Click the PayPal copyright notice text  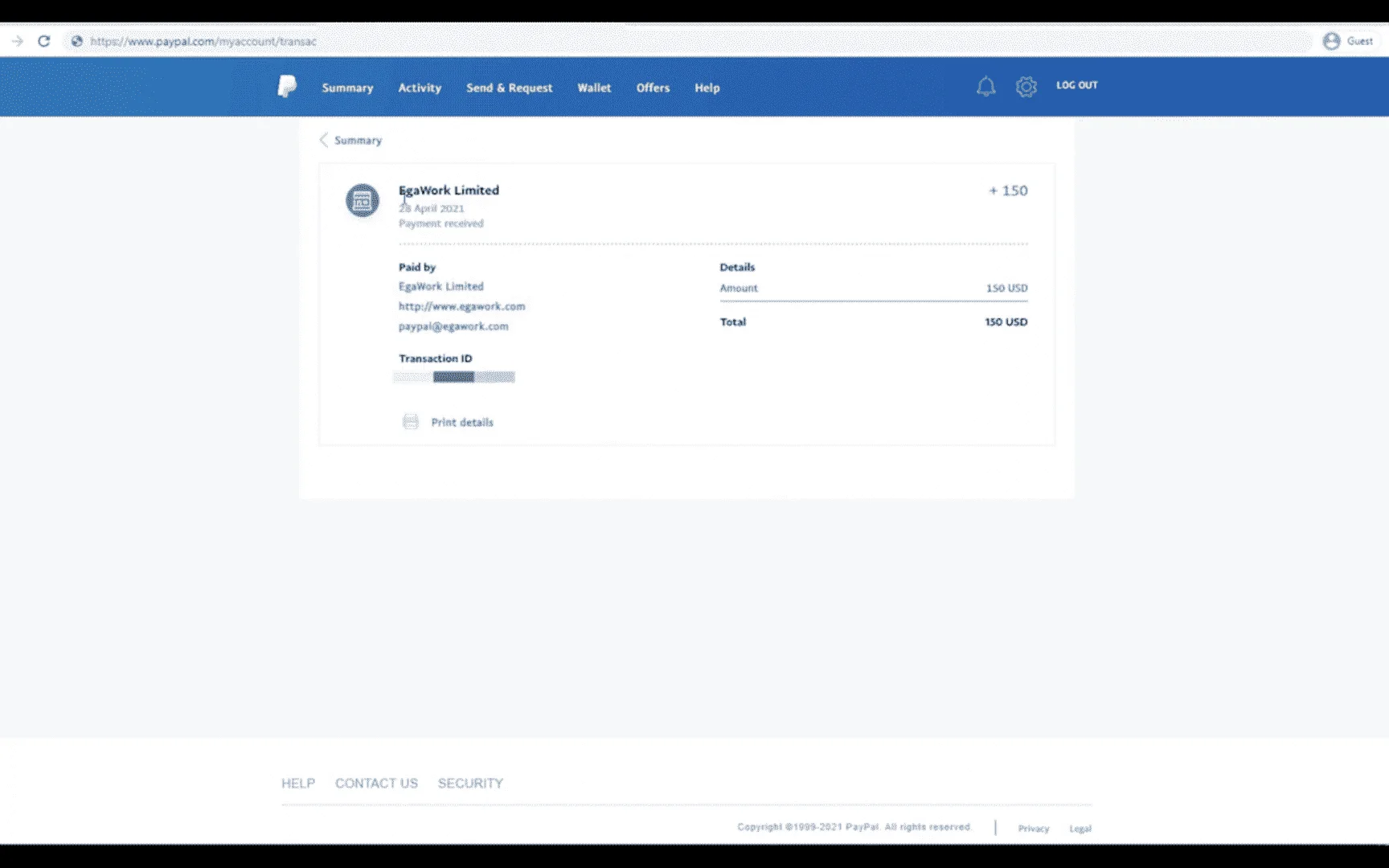tap(854, 827)
